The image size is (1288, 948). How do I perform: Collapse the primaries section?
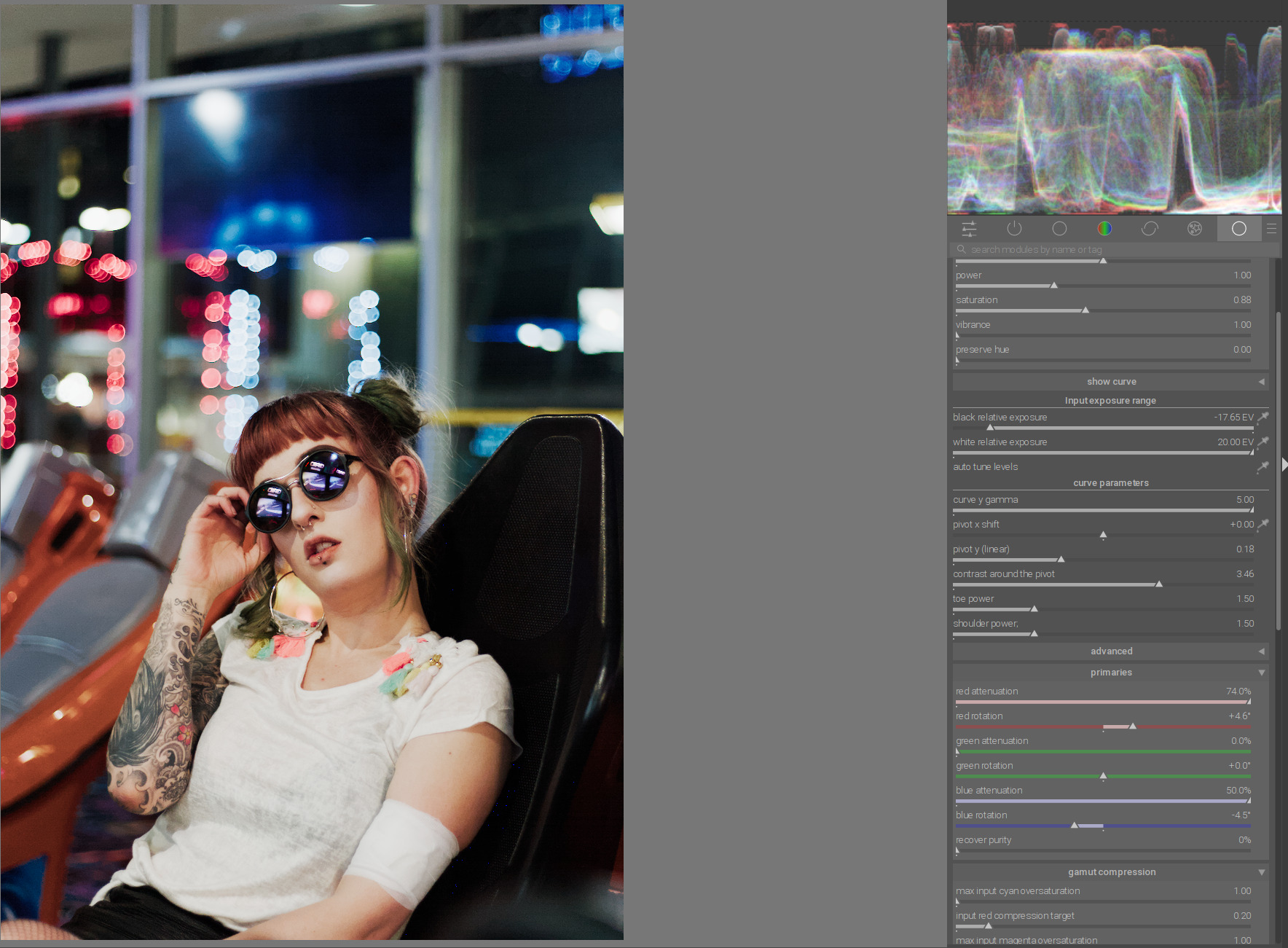coord(1111,673)
